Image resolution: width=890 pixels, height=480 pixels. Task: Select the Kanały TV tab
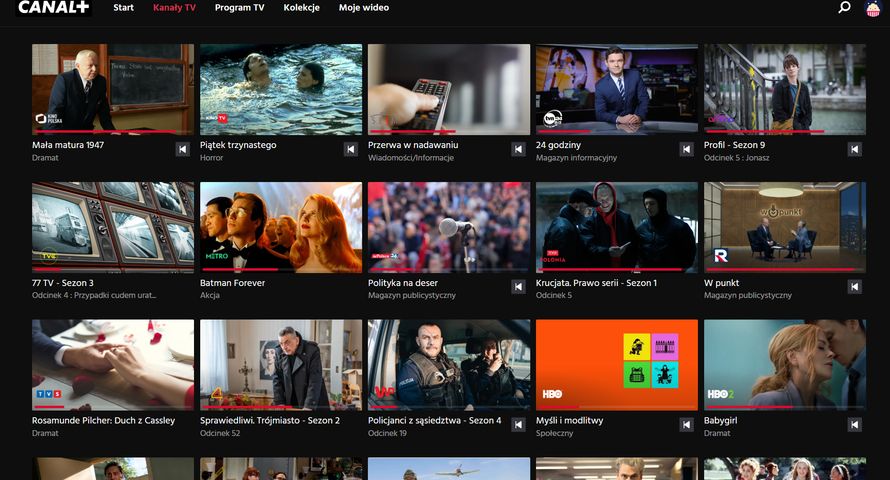tap(174, 7)
